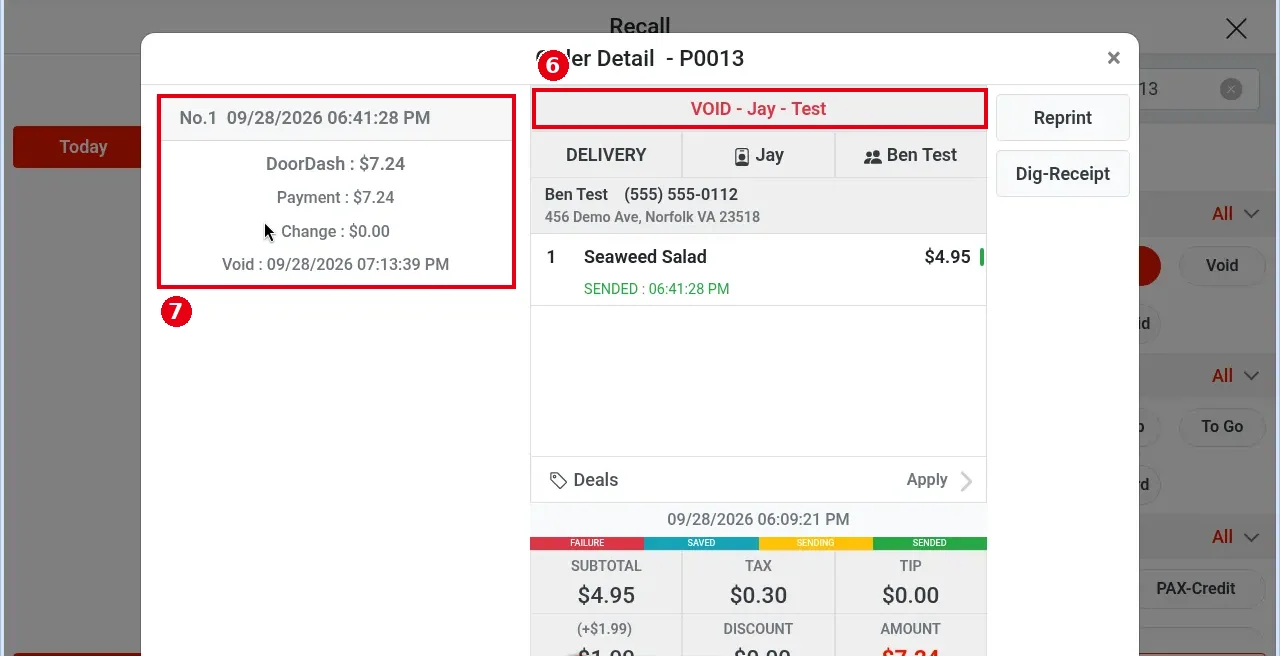
Task: Click the $4.95 price of Seaweed Salad
Action: tap(947, 257)
